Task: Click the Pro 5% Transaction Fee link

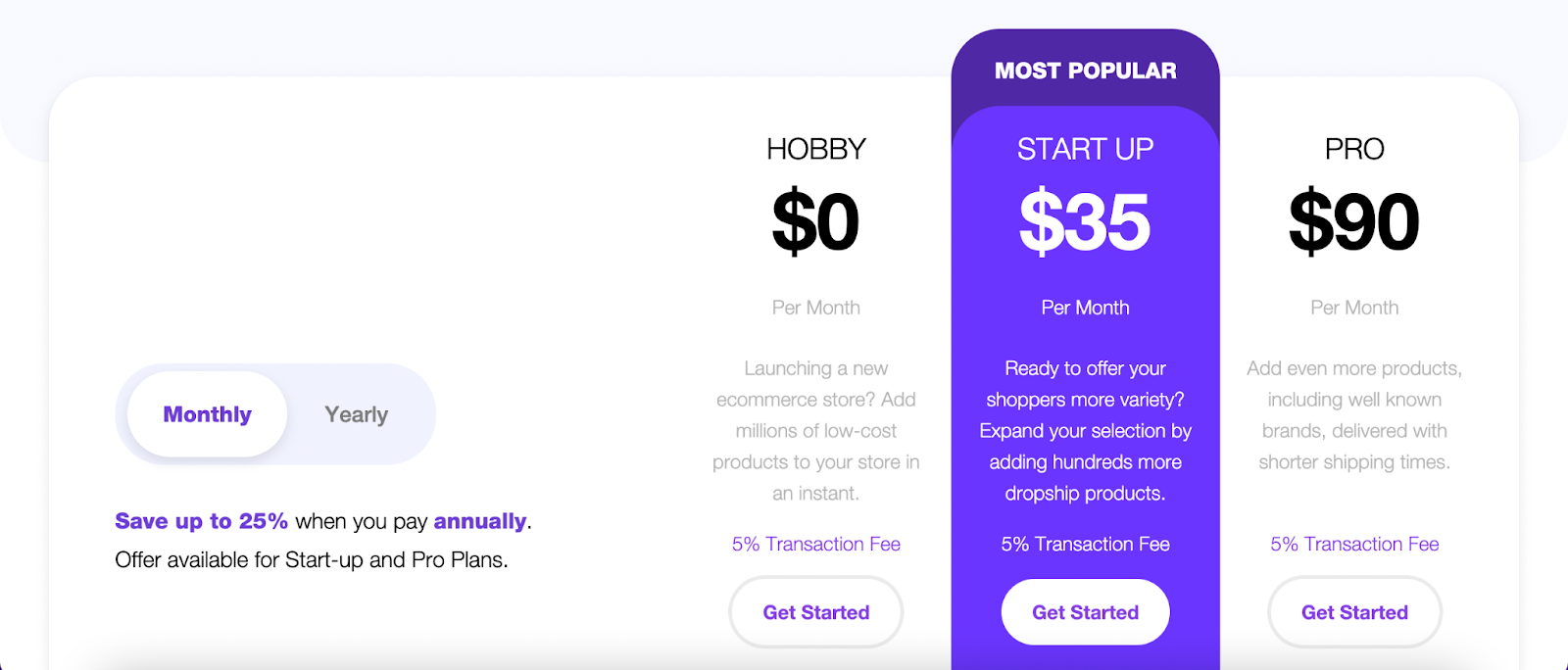Action: (x=1354, y=544)
